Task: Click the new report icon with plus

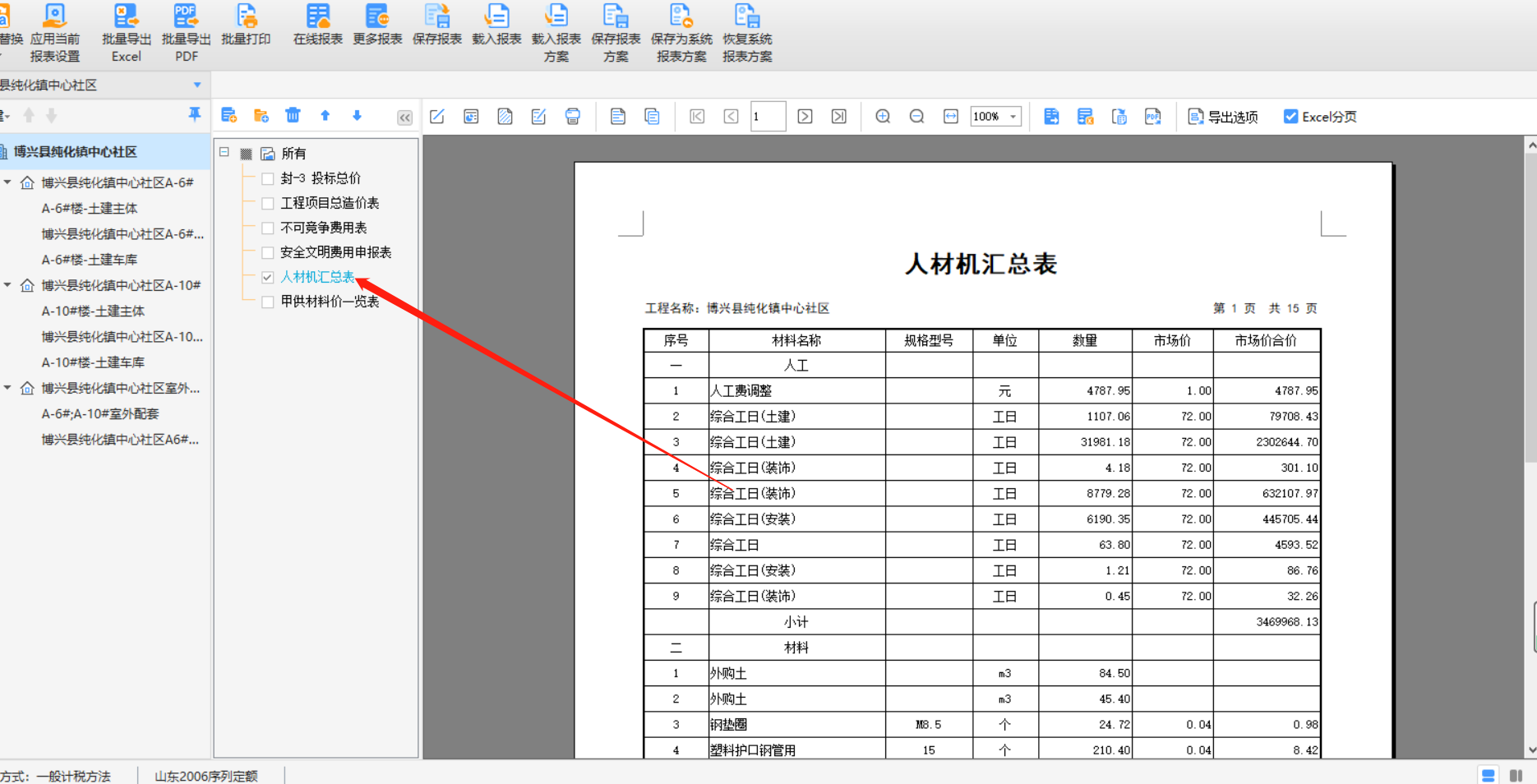Action: 229,116
